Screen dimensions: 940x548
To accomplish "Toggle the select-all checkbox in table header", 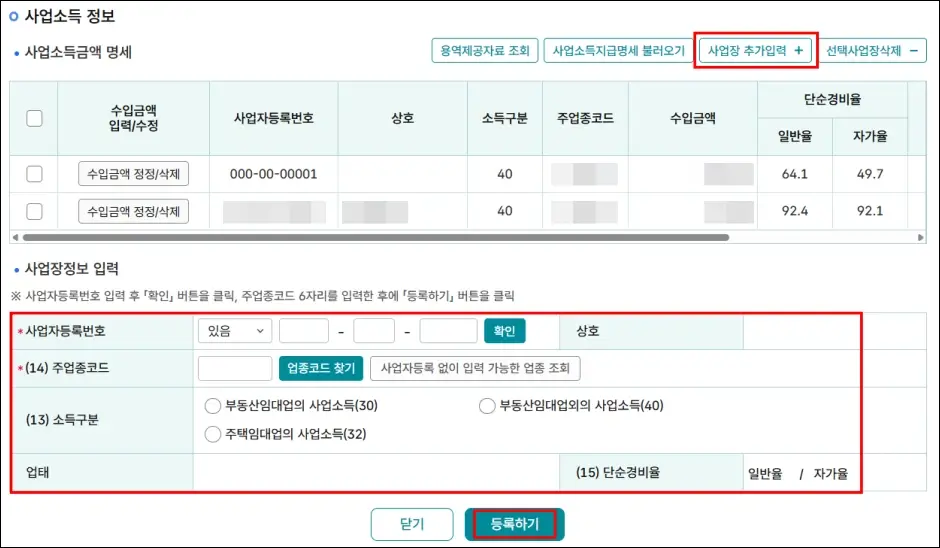I will click(x=34, y=118).
